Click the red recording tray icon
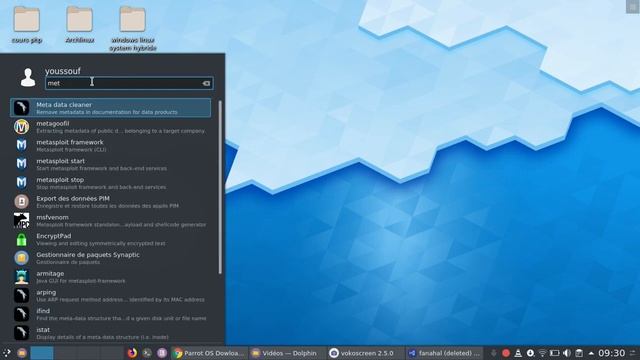640x360 pixels. pyautogui.click(x=506, y=353)
